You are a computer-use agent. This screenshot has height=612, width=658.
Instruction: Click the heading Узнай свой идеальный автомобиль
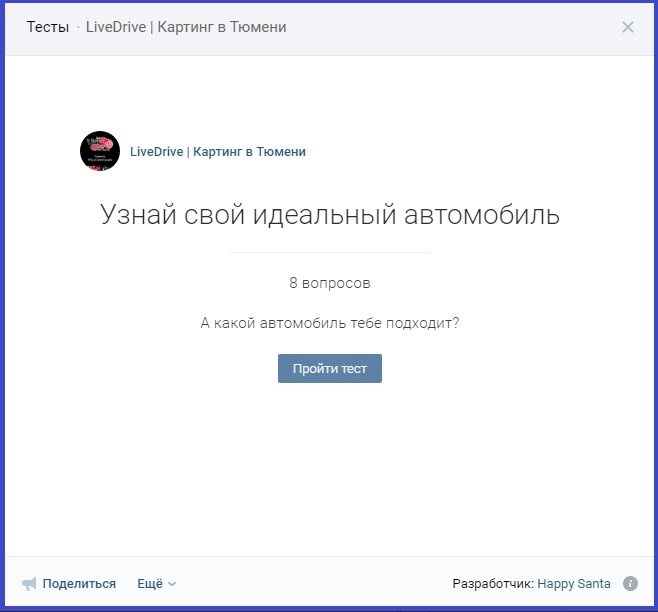330,214
